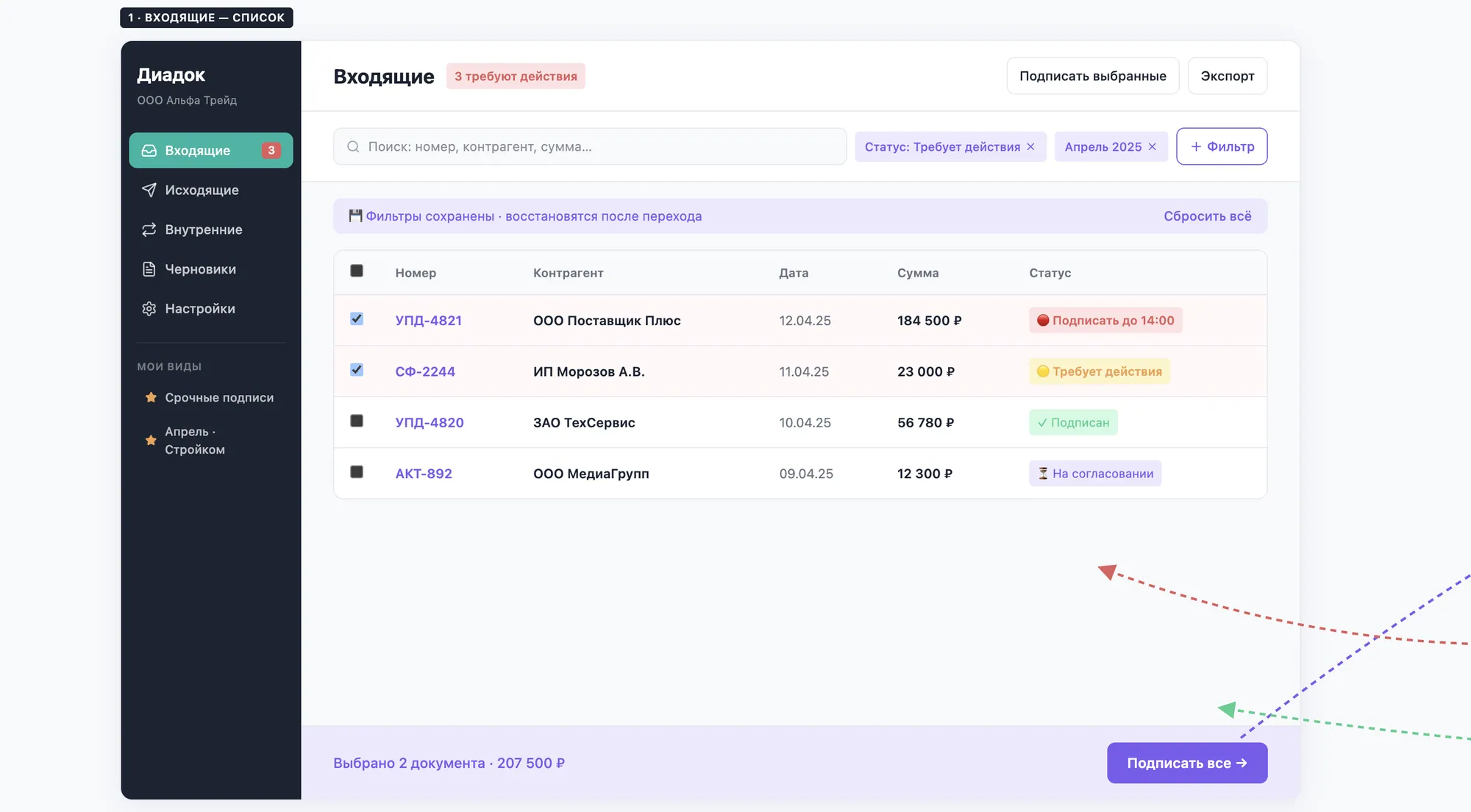The height and width of the screenshot is (812, 1471).
Task: Open document УПД-4820
Action: [x=430, y=423]
